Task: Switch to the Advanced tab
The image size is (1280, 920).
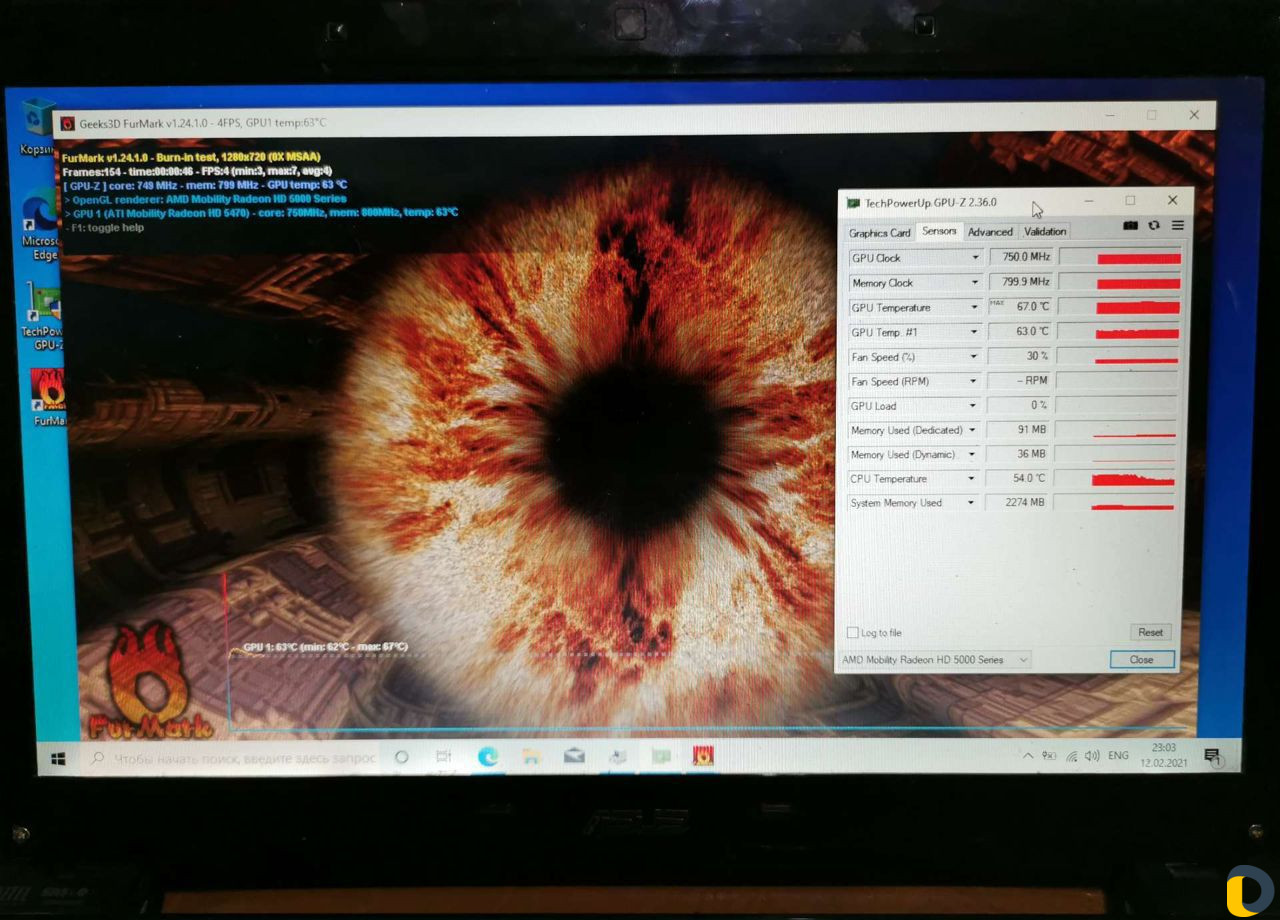Action: coord(990,232)
